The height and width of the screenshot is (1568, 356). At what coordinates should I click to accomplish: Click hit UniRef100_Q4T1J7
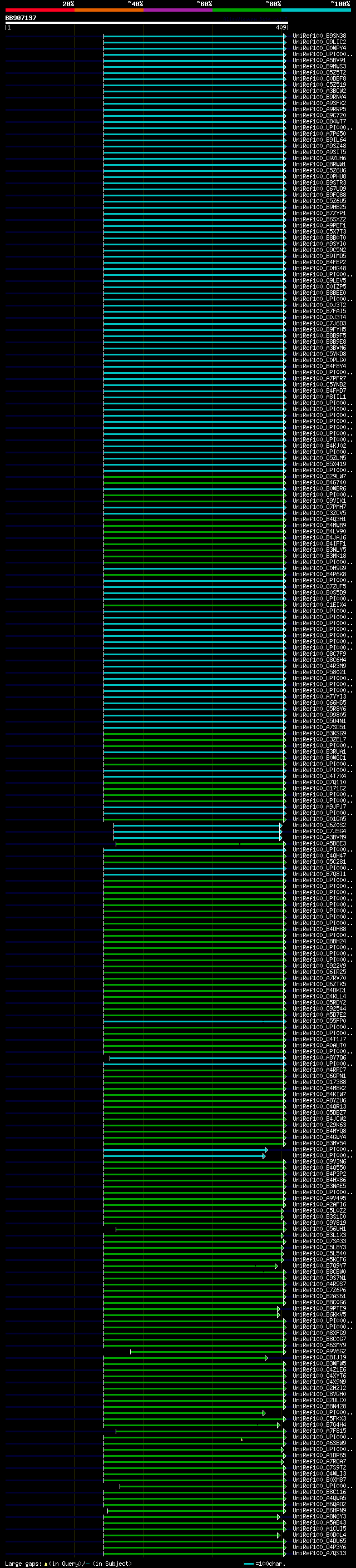tap(319, 1039)
